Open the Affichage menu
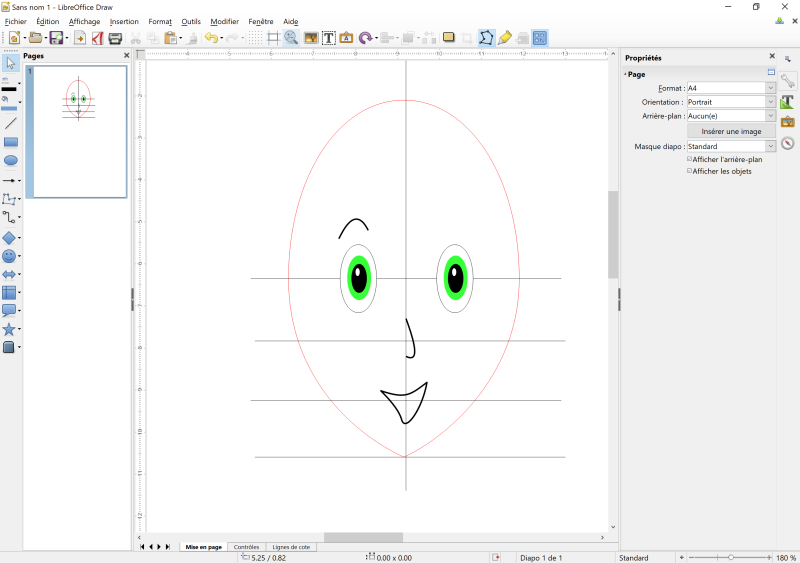Screen dimensions: 800x563 tap(84, 21)
